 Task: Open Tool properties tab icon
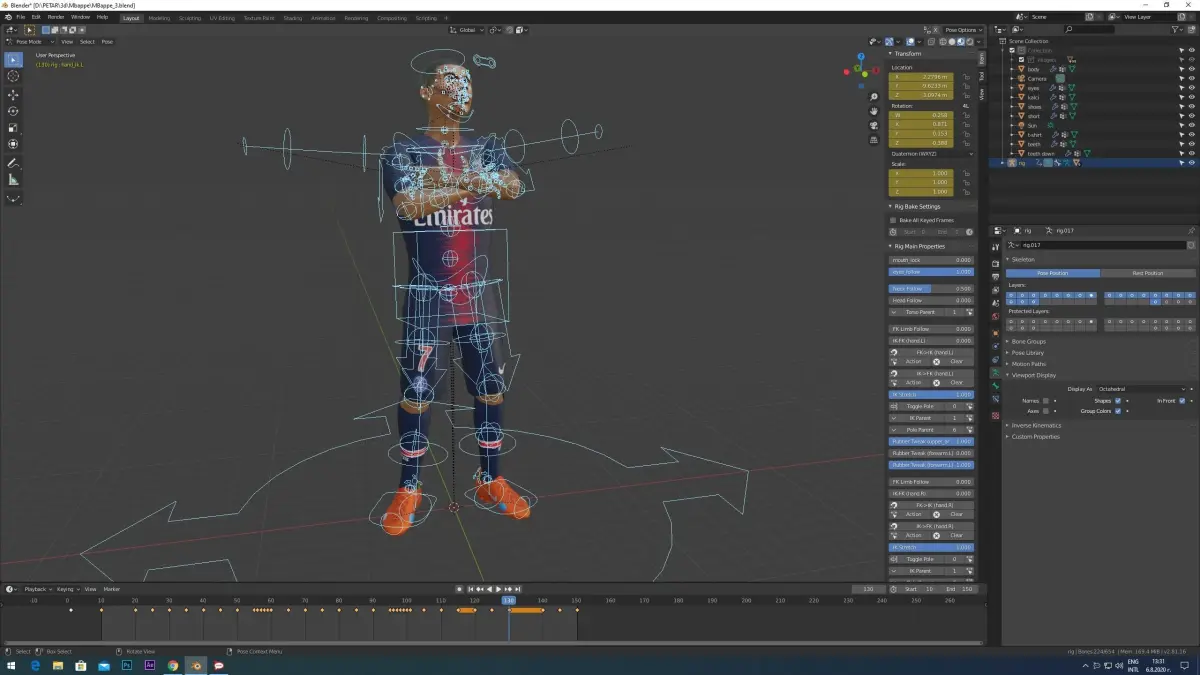(x=995, y=247)
